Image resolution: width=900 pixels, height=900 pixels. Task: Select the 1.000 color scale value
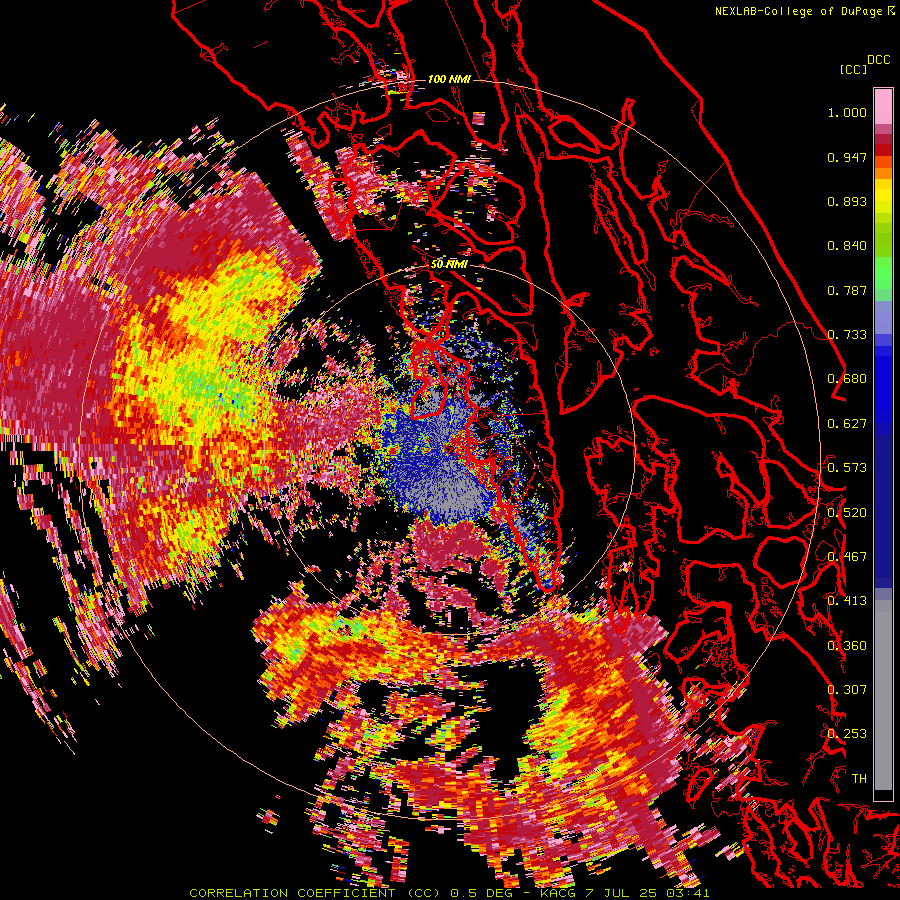click(847, 112)
